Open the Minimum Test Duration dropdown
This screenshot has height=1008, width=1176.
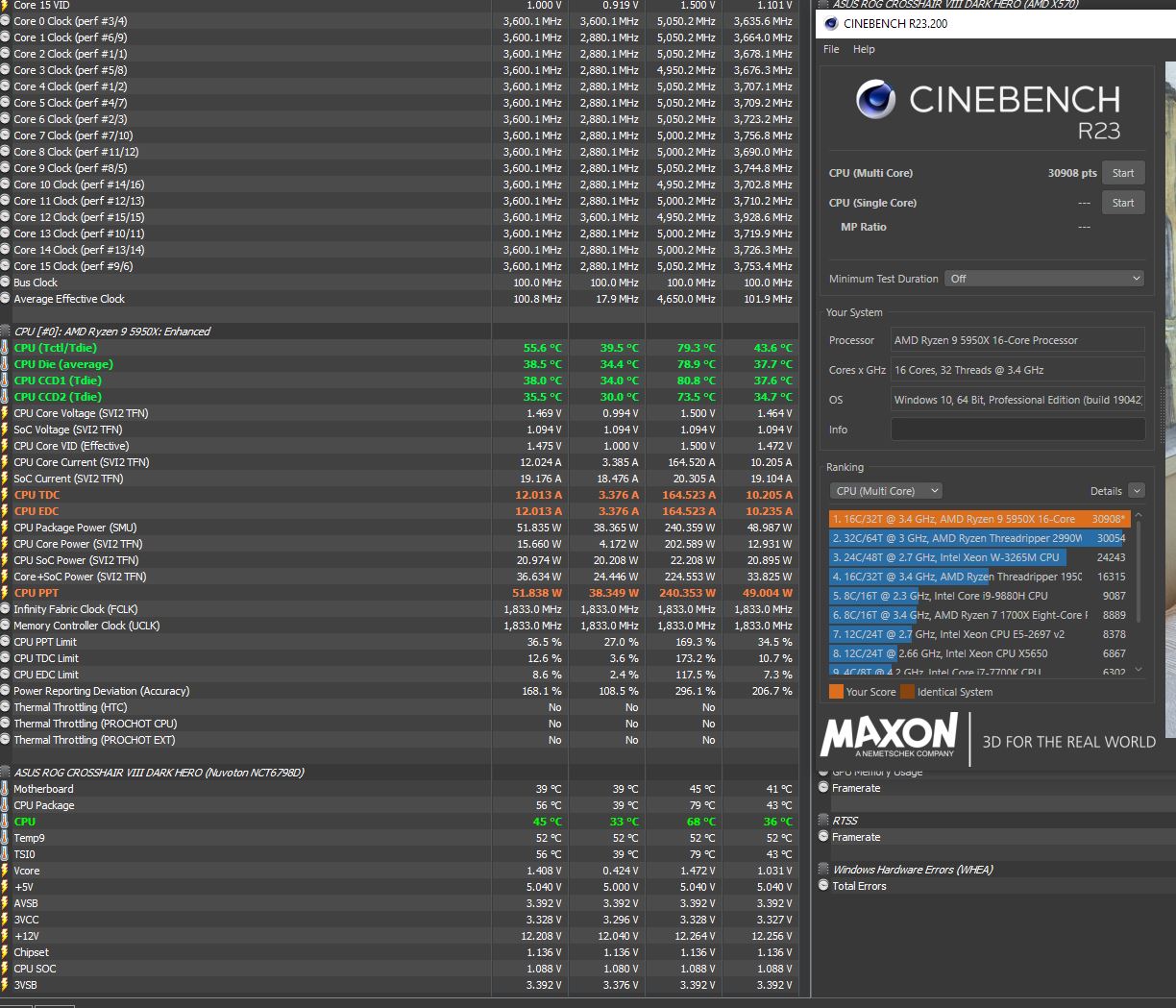(x=1044, y=279)
